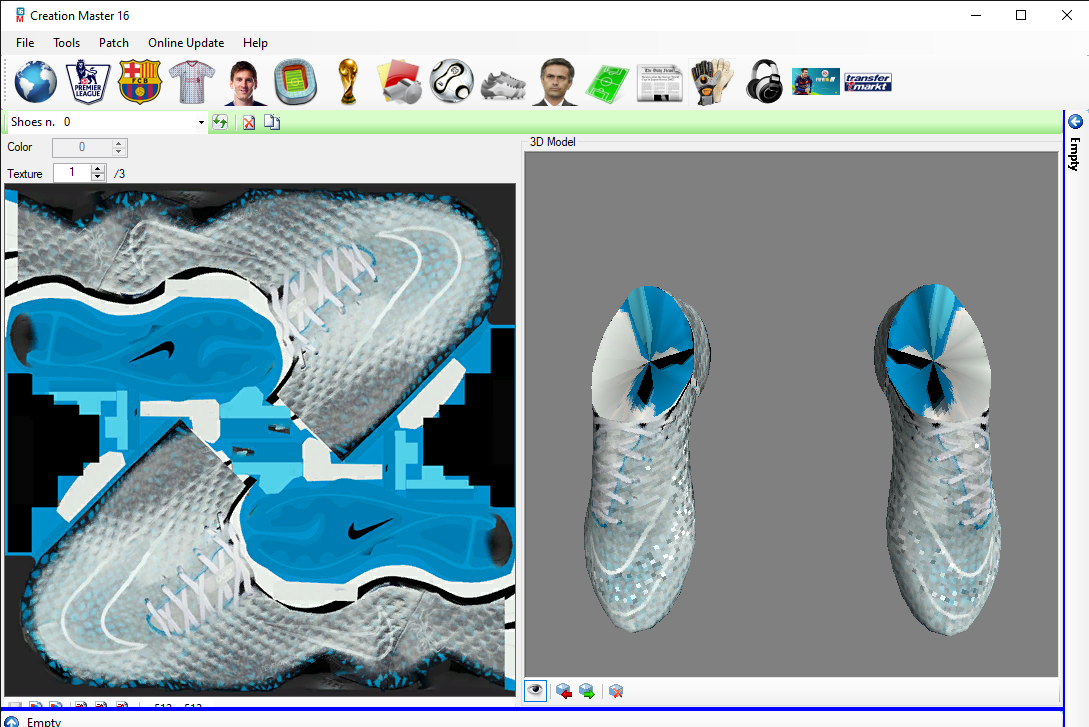The height and width of the screenshot is (727, 1089).
Task: Click the Texture label
Action: 25,174
